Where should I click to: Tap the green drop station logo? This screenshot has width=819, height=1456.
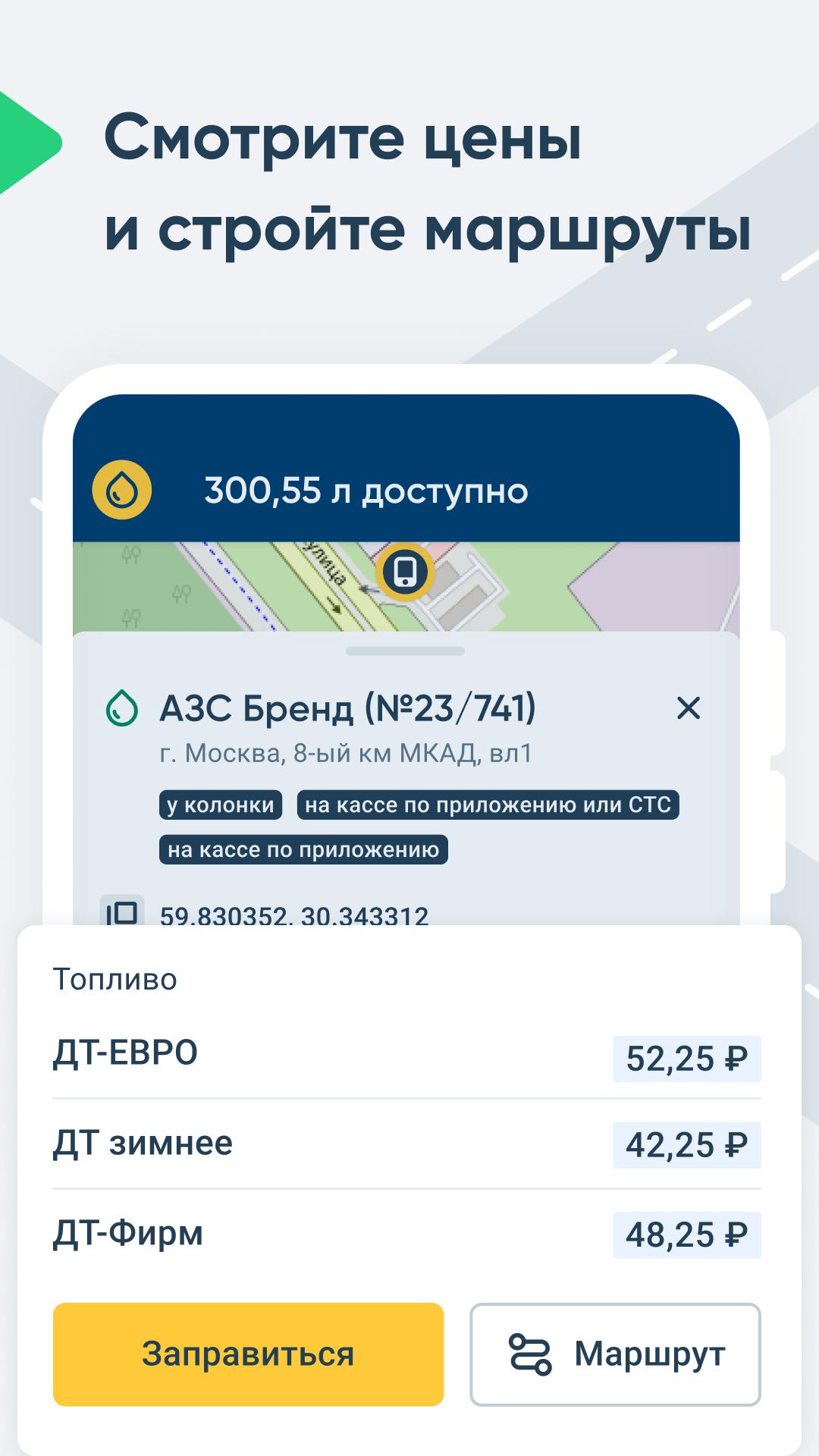[122, 708]
